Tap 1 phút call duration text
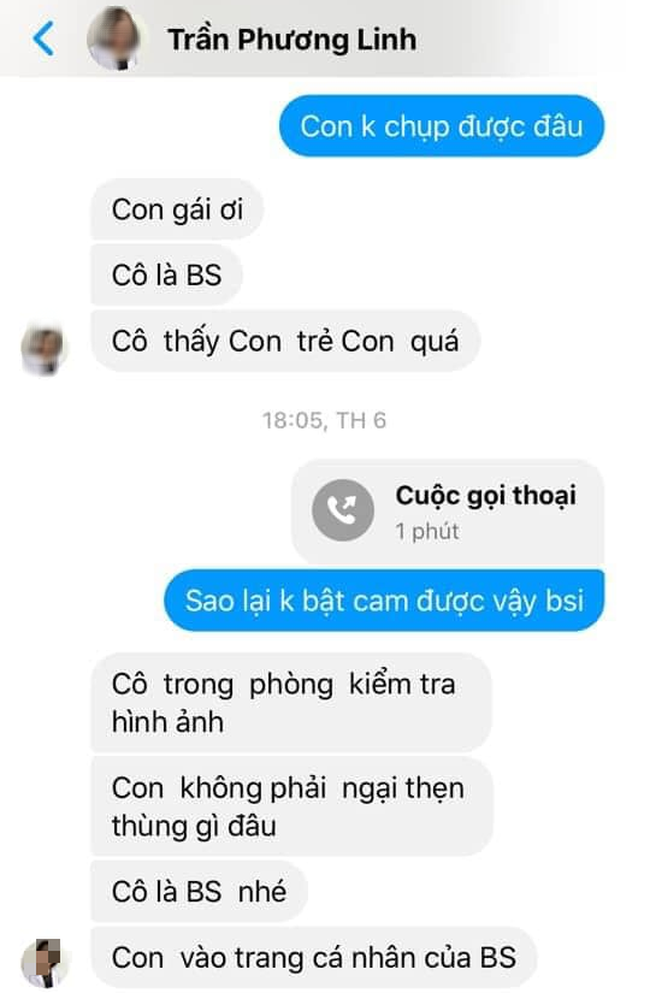This screenshot has width=650, height=993. click(x=427, y=531)
